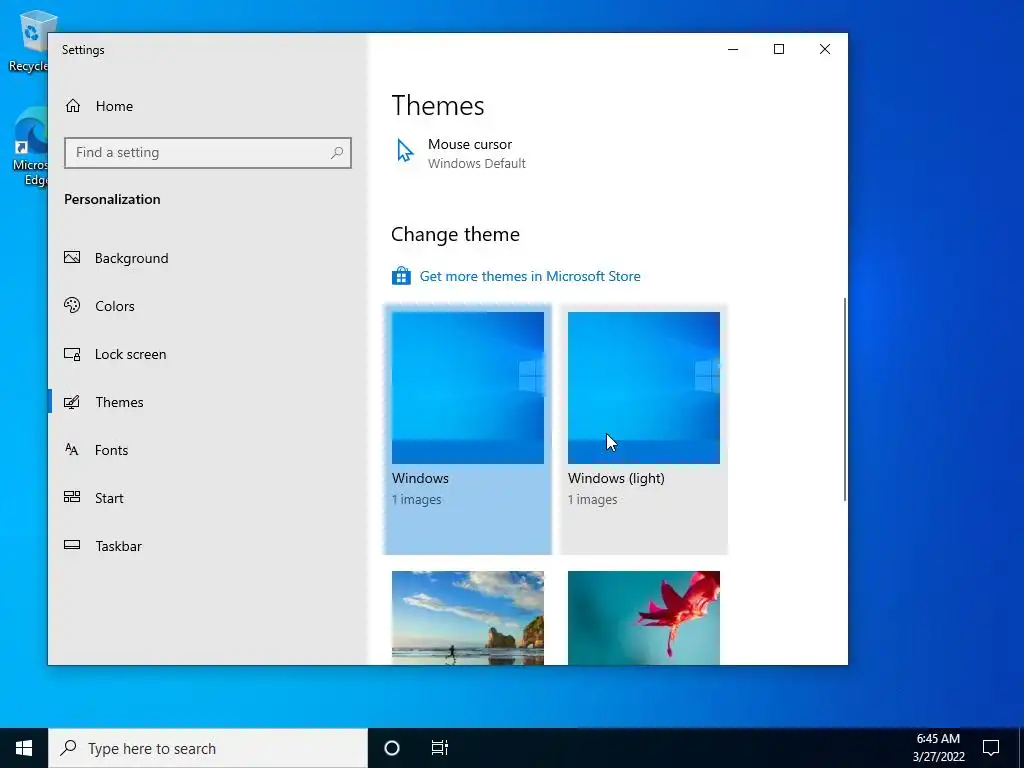This screenshot has height=768, width=1024.
Task: Click the Microsoft Store bag icon
Action: 401,276
